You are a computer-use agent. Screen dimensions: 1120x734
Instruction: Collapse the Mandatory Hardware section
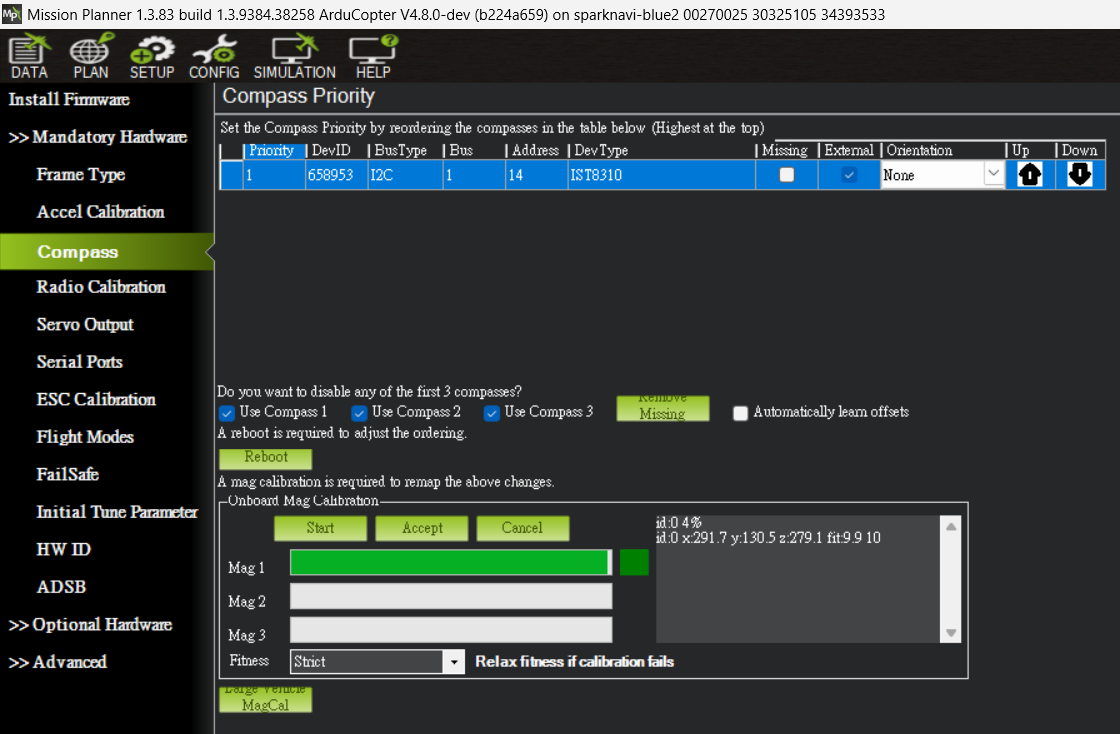click(98, 136)
